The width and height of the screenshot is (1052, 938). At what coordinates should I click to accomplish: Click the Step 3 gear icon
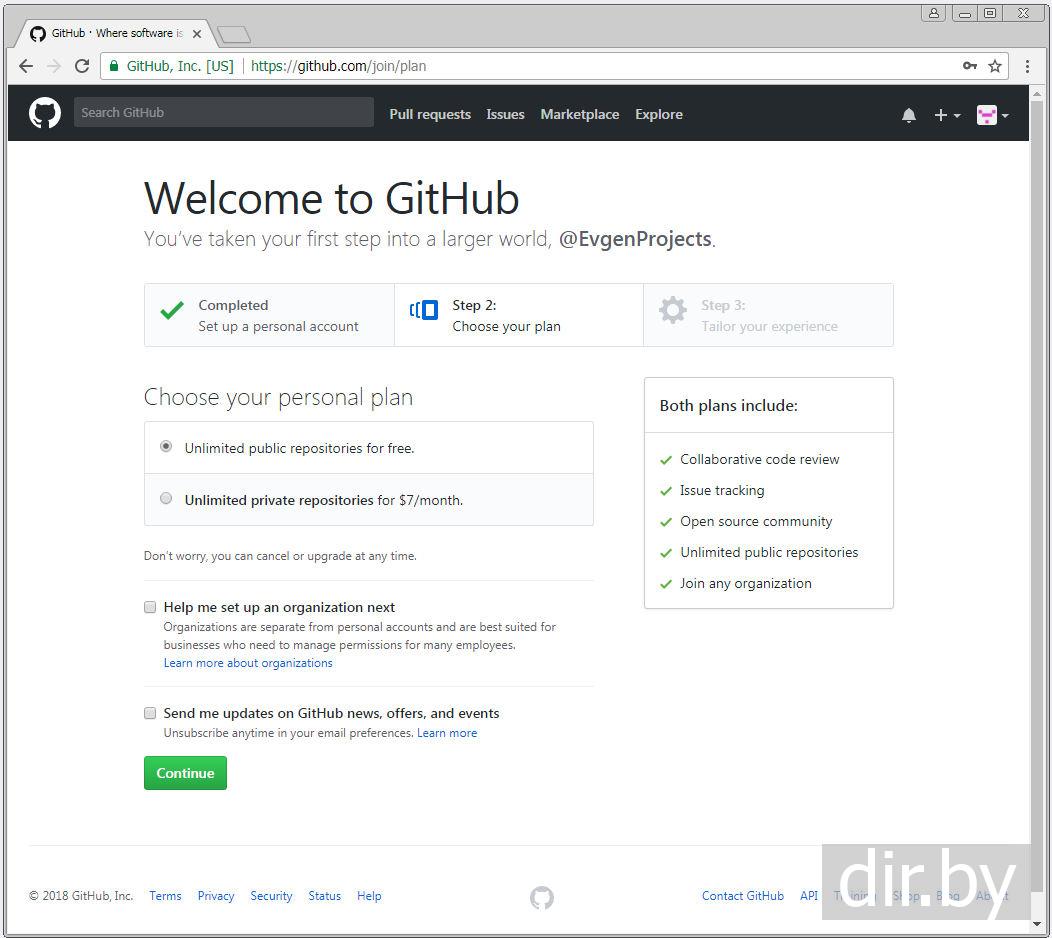(x=672, y=310)
